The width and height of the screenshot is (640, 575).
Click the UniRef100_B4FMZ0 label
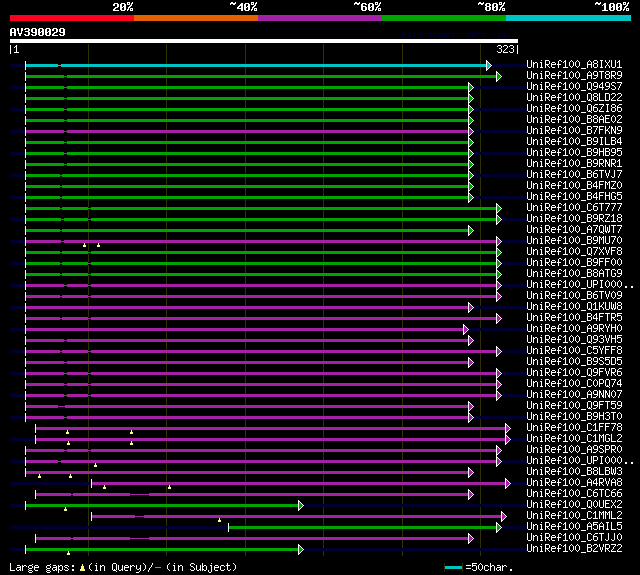click(x=574, y=186)
